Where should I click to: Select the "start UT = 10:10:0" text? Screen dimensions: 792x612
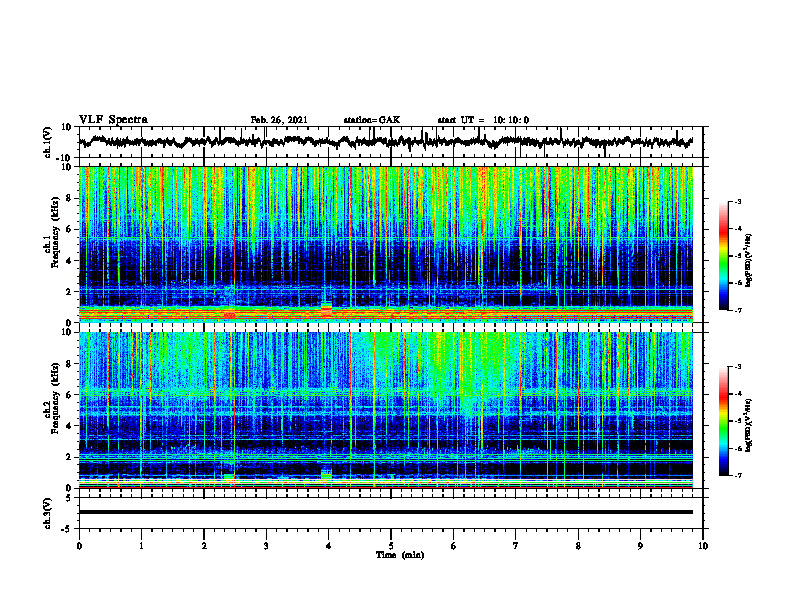click(x=483, y=120)
